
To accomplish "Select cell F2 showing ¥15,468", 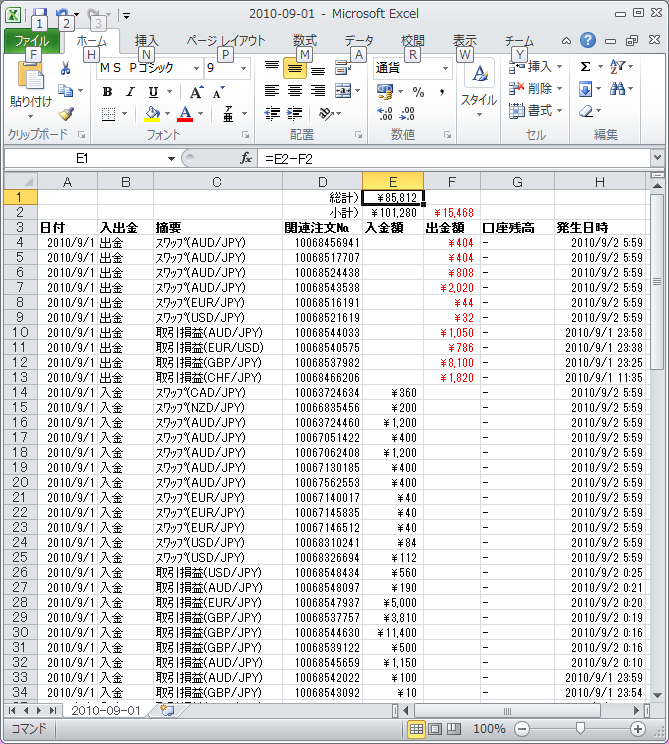I will pyautogui.click(x=452, y=212).
